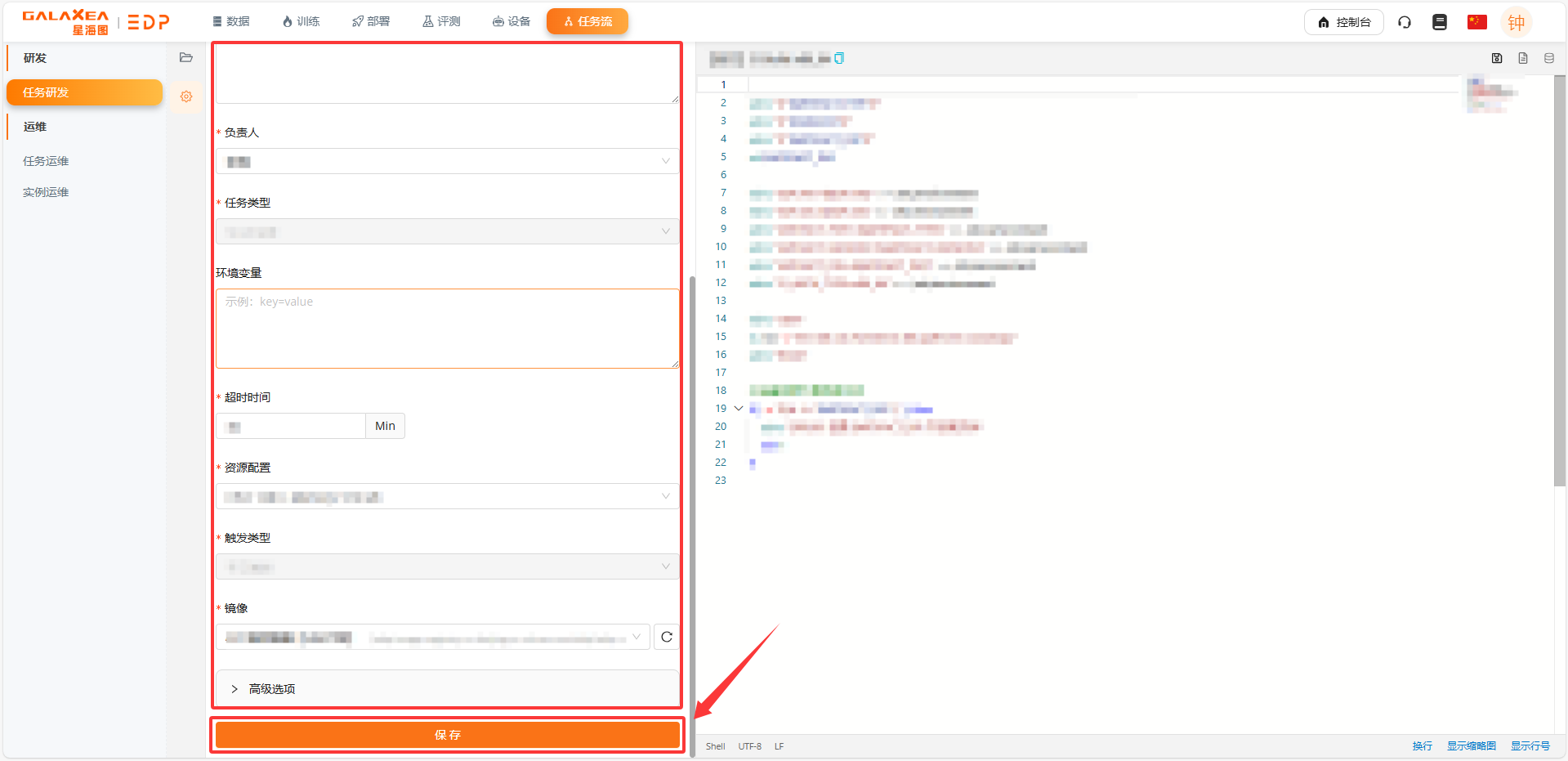This screenshot has height=761, width=1568.
Task: Open the 负责人 owner dropdown
Action: click(447, 161)
